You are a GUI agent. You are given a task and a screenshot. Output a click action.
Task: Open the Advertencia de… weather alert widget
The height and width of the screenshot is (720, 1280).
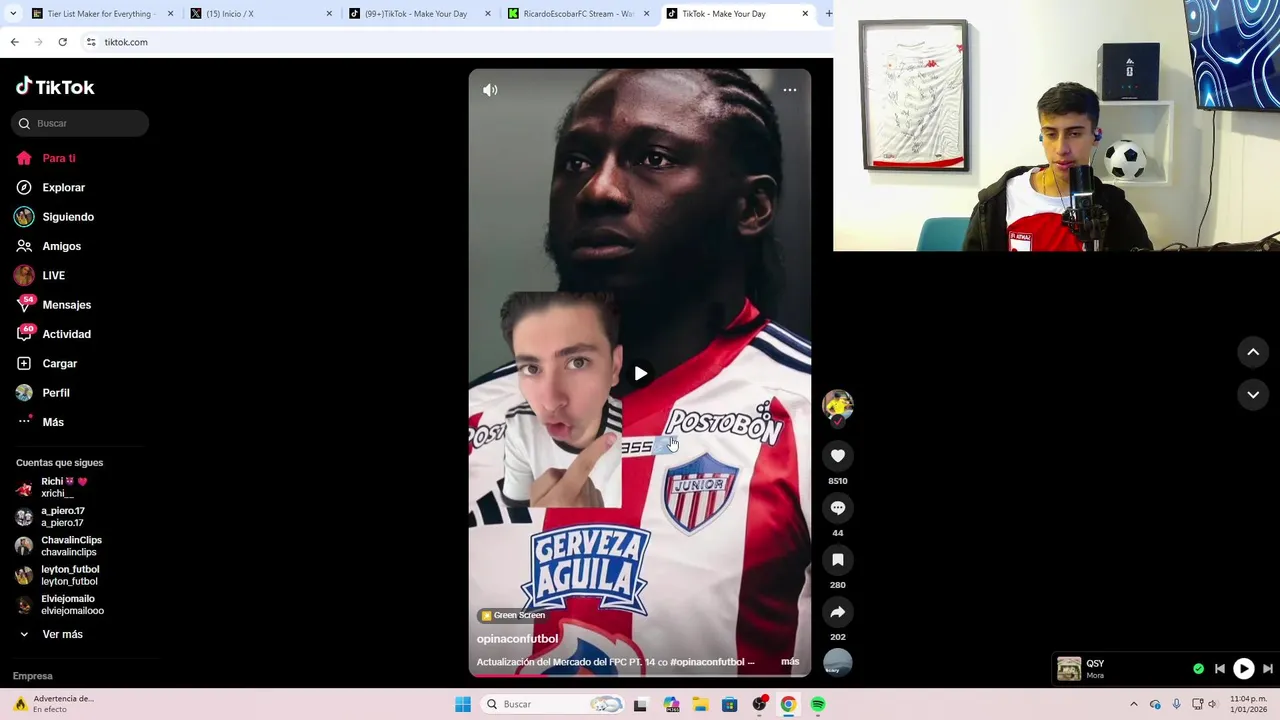point(55,704)
